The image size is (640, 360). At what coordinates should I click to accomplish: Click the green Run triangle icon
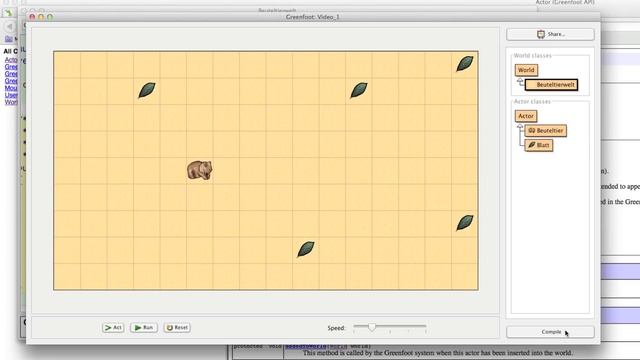click(138, 327)
